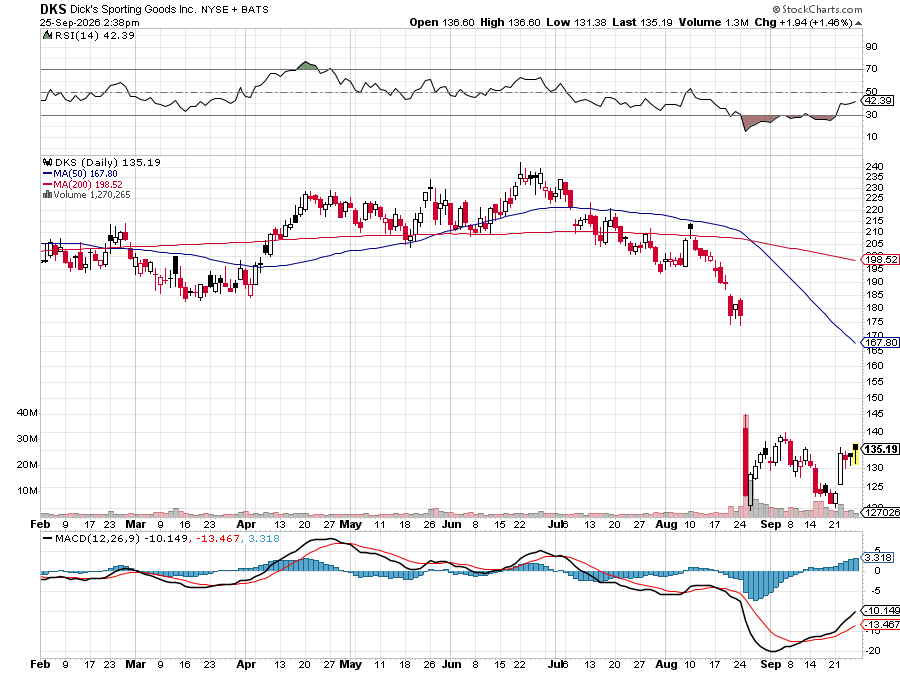Click the 90 level on RSI axis
Image resolution: width=900 pixels, height=673 pixels.
871,47
